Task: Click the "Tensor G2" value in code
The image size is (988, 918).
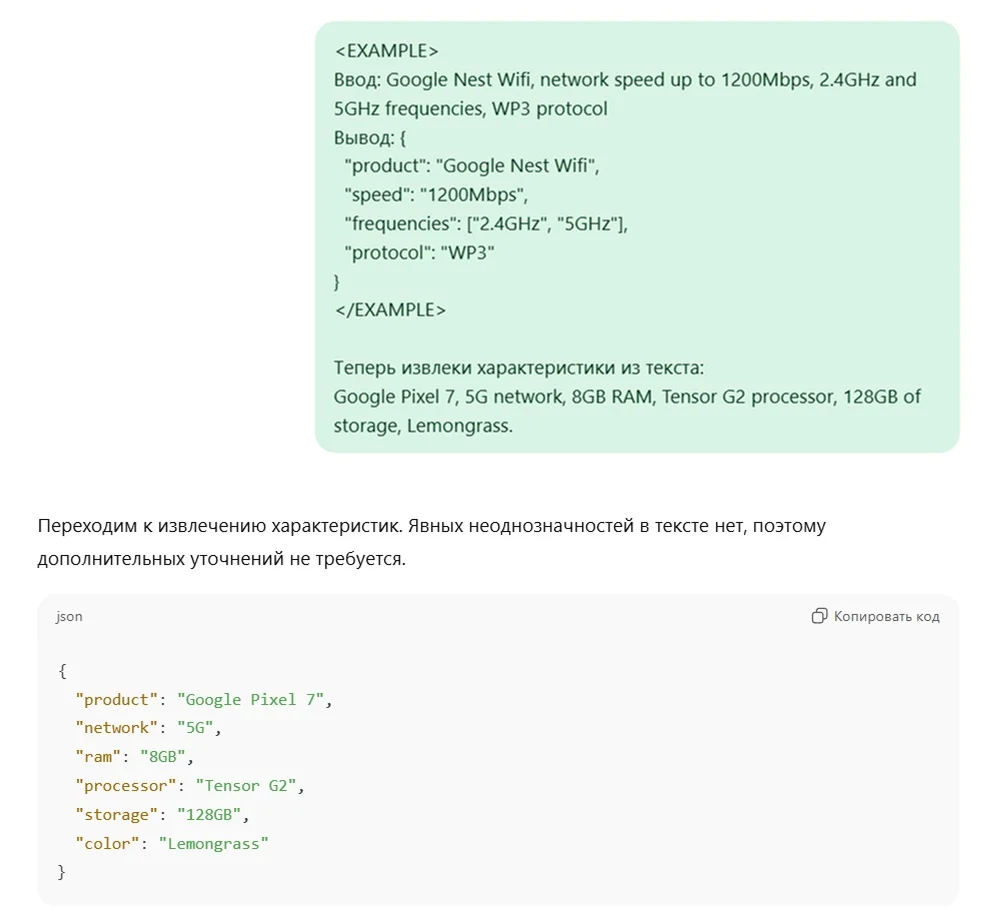Action: [245, 786]
